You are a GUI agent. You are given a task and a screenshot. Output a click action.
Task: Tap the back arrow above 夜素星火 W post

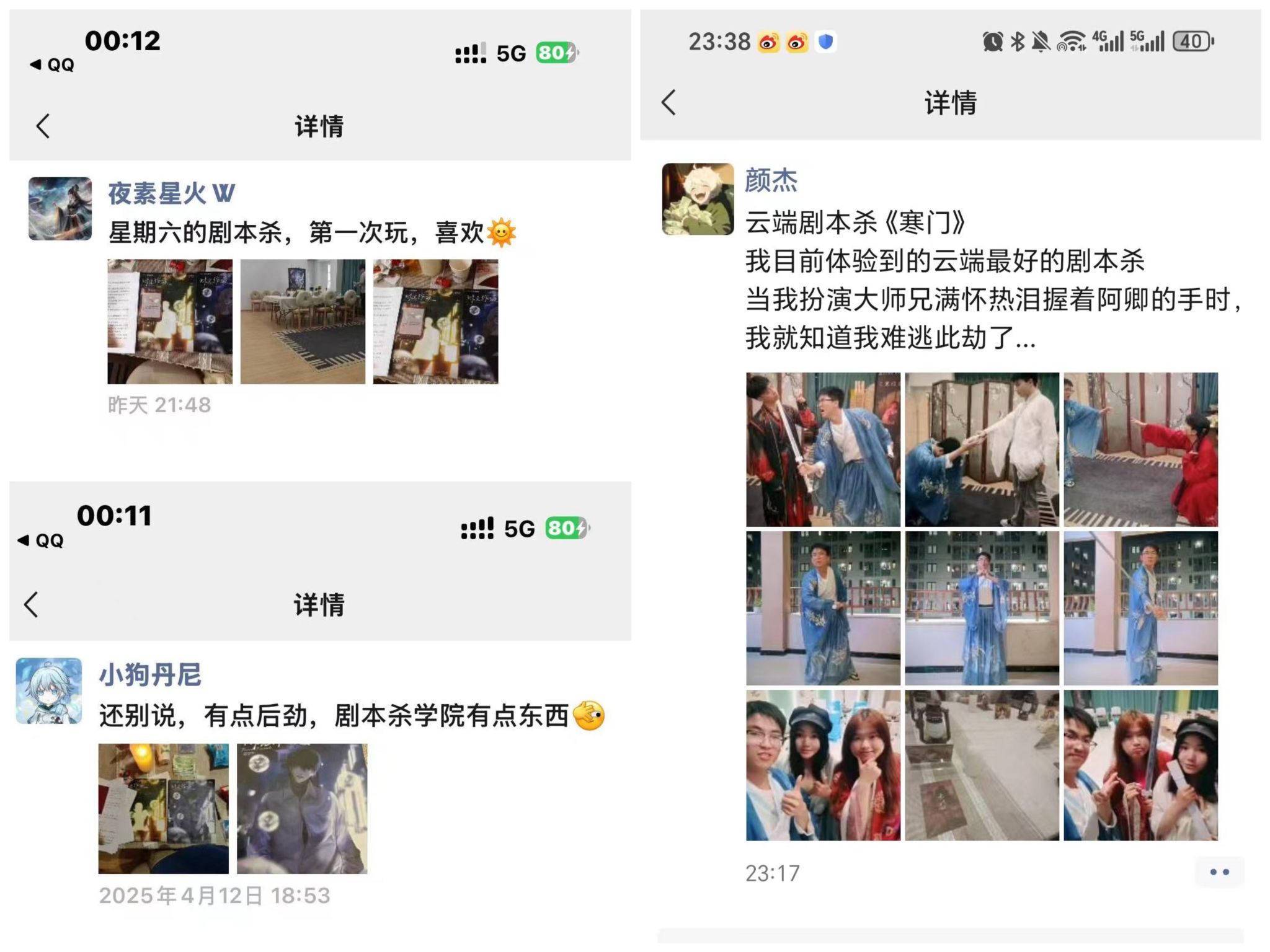tap(42, 126)
